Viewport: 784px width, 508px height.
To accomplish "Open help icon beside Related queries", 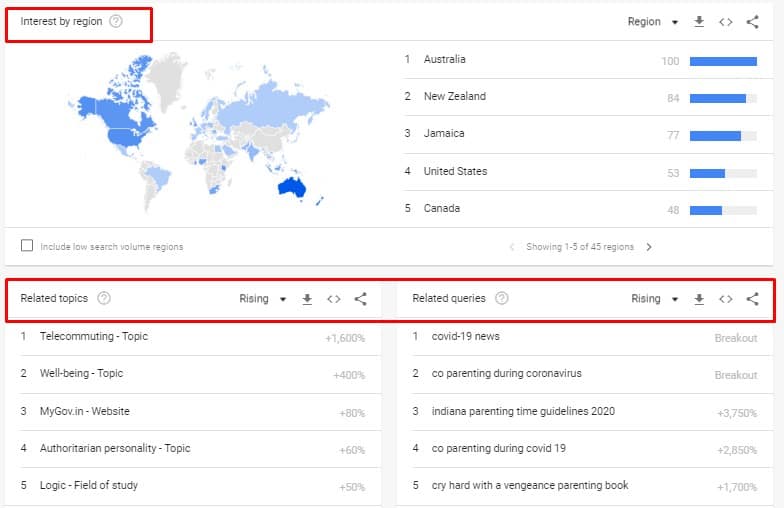I will tap(502, 298).
